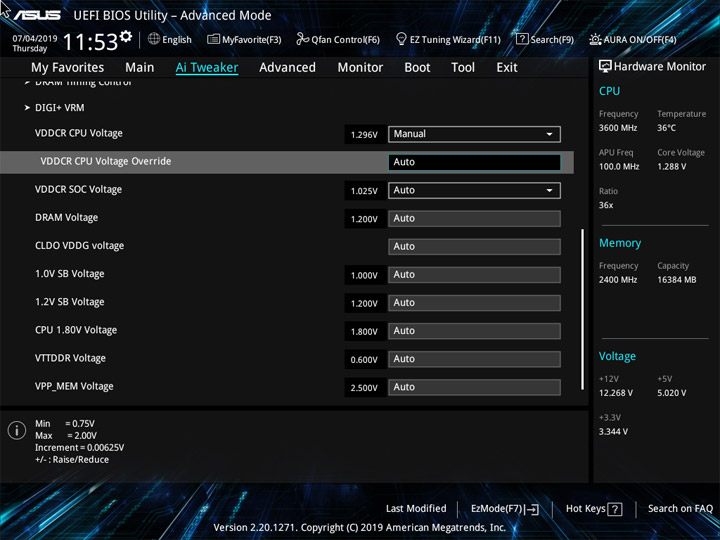The height and width of the screenshot is (540, 720).
Task: Click the CLDO VDDG voltage label
Action: (79, 246)
